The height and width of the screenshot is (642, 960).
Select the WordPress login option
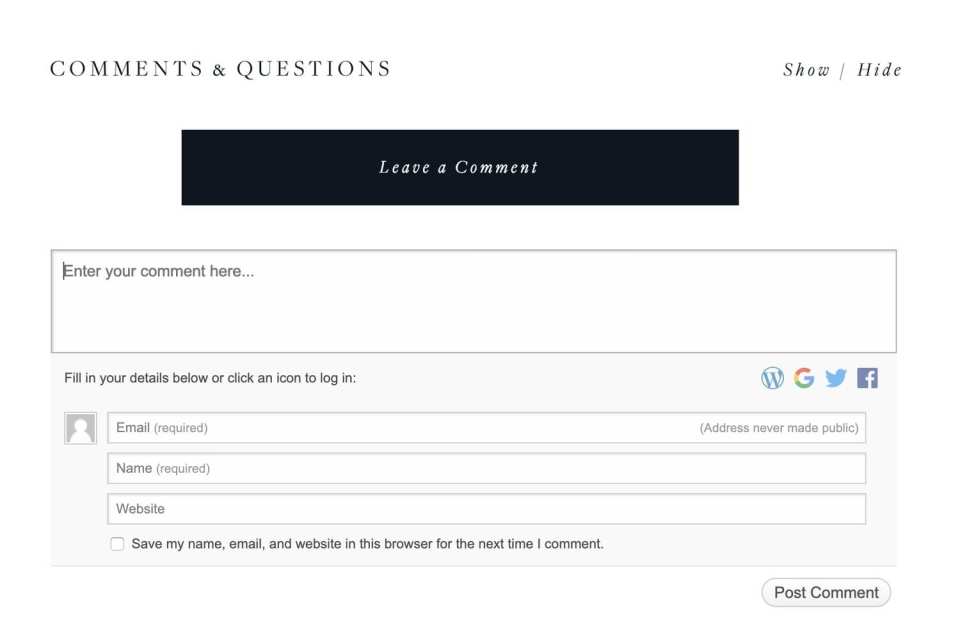[x=772, y=378]
